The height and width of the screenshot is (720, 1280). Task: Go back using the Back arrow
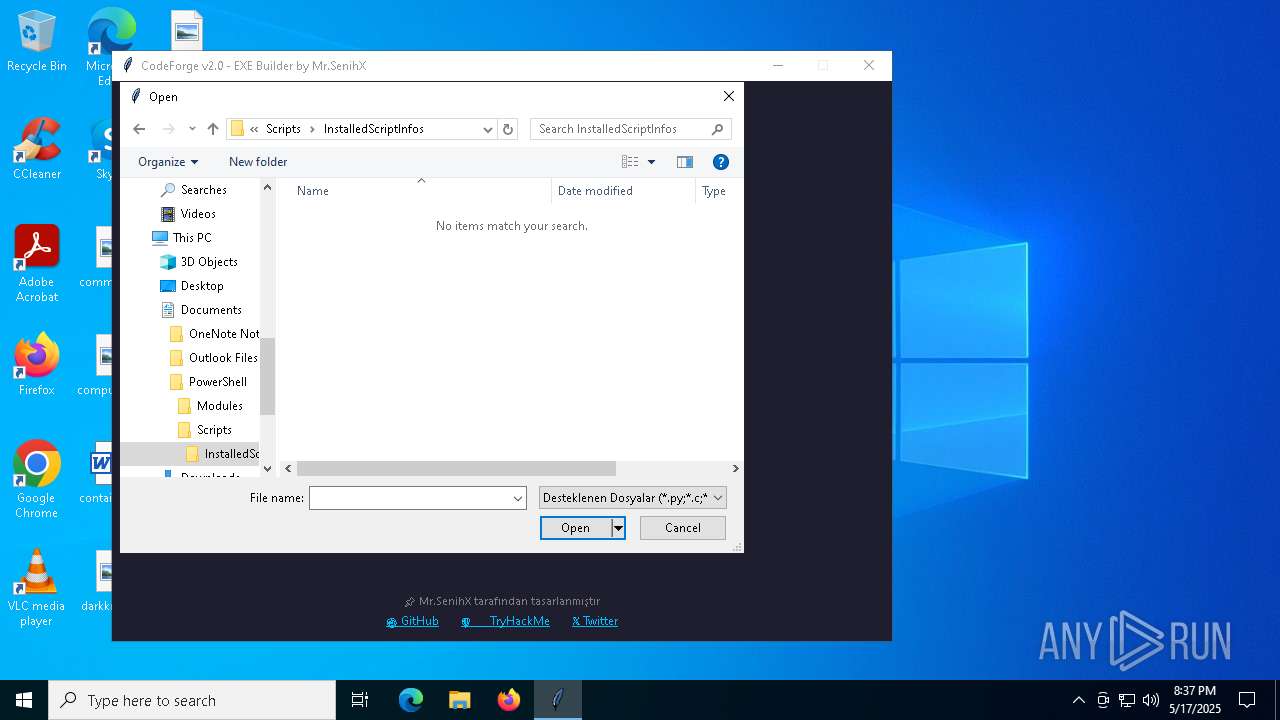coord(139,129)
